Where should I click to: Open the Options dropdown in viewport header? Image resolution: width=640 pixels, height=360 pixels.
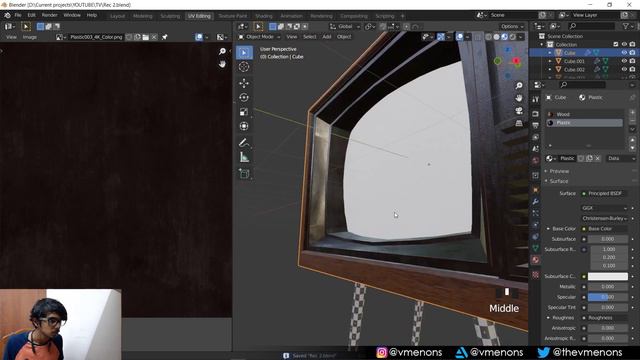[512, 27]
